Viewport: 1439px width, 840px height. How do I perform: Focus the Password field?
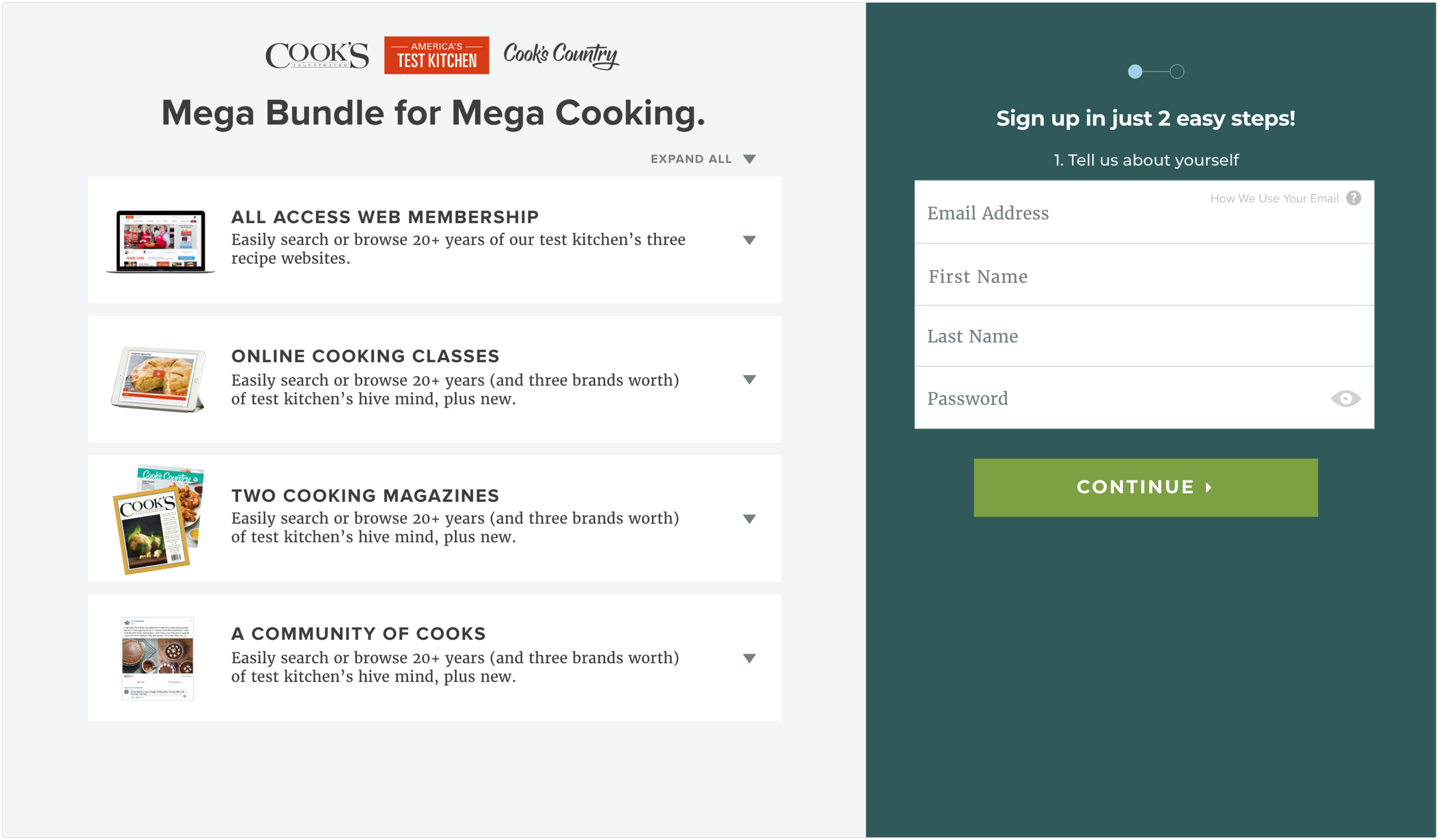click(x=1144, y=398)
